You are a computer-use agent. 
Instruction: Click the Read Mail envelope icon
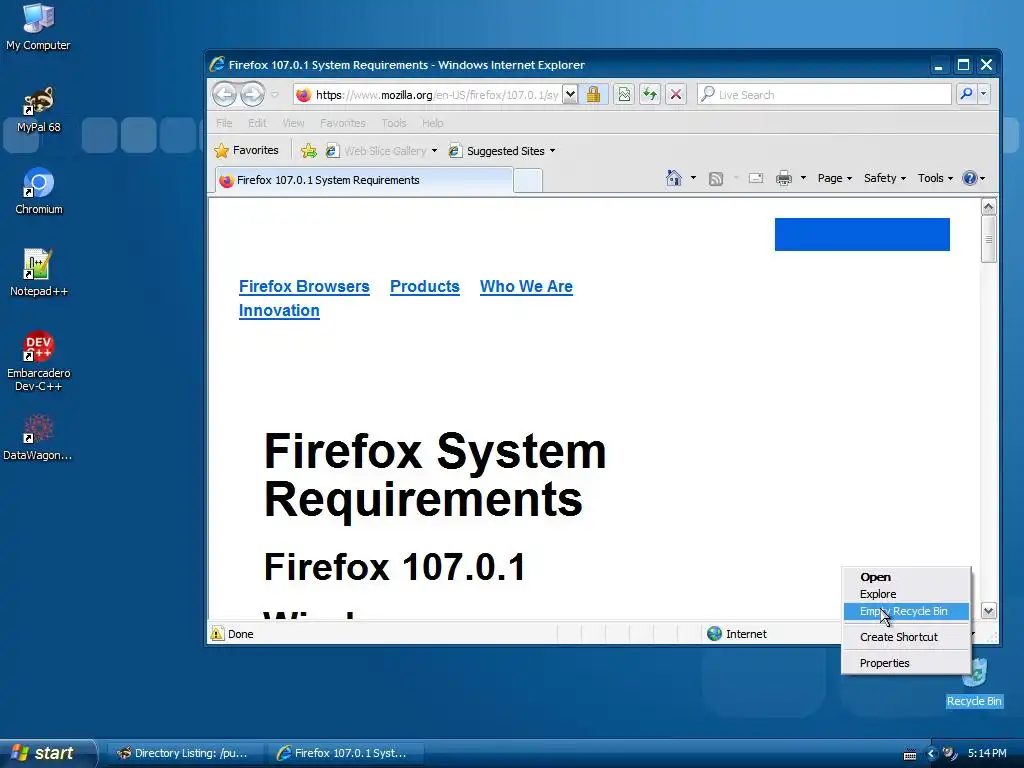pyautogui.click(x=756, y=178)
